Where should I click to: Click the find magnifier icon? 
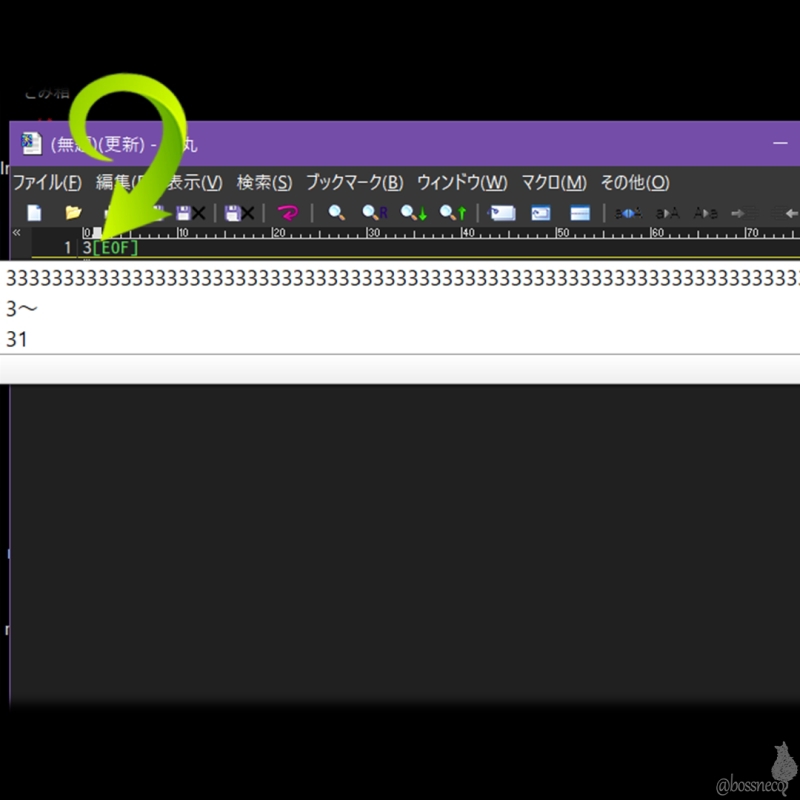[x=337, y=213]
